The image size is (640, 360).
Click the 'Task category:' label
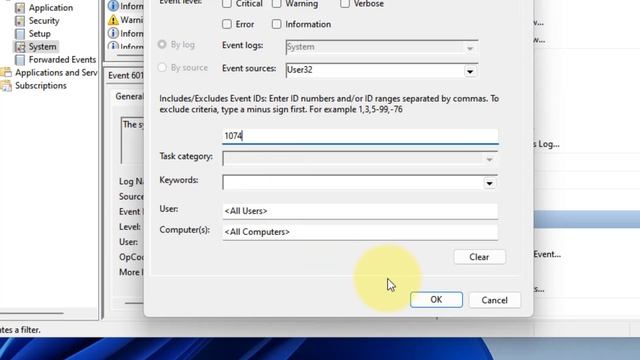(186, 156)
